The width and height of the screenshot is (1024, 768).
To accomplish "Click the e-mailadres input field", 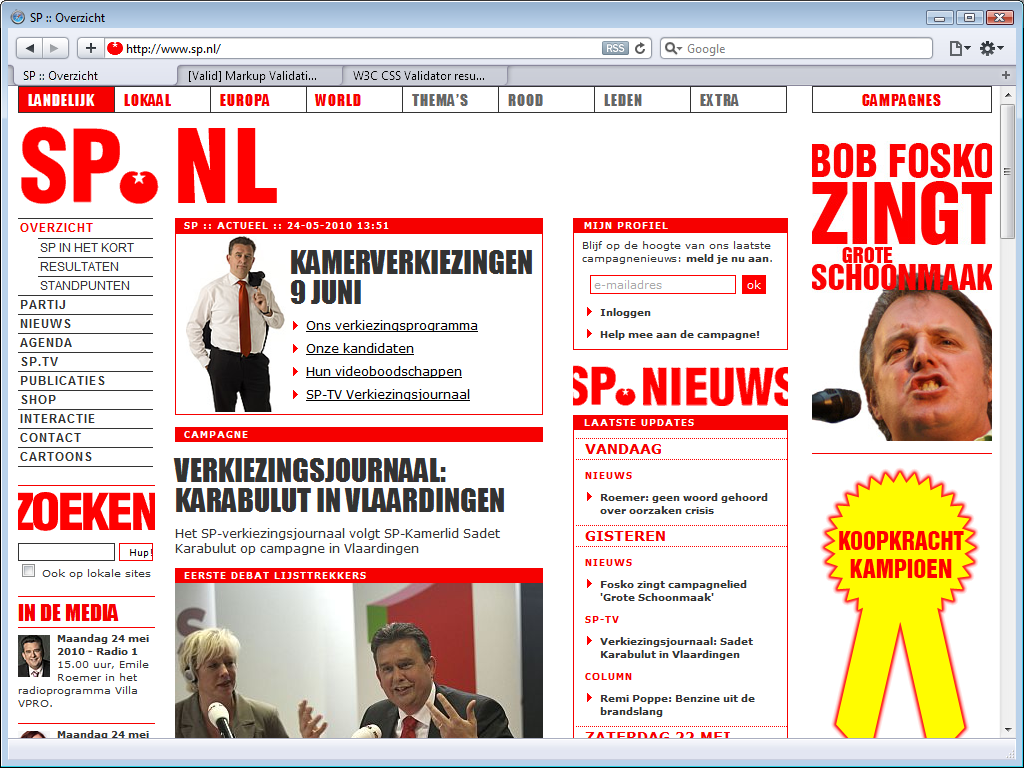I will (x=663, y=285).
